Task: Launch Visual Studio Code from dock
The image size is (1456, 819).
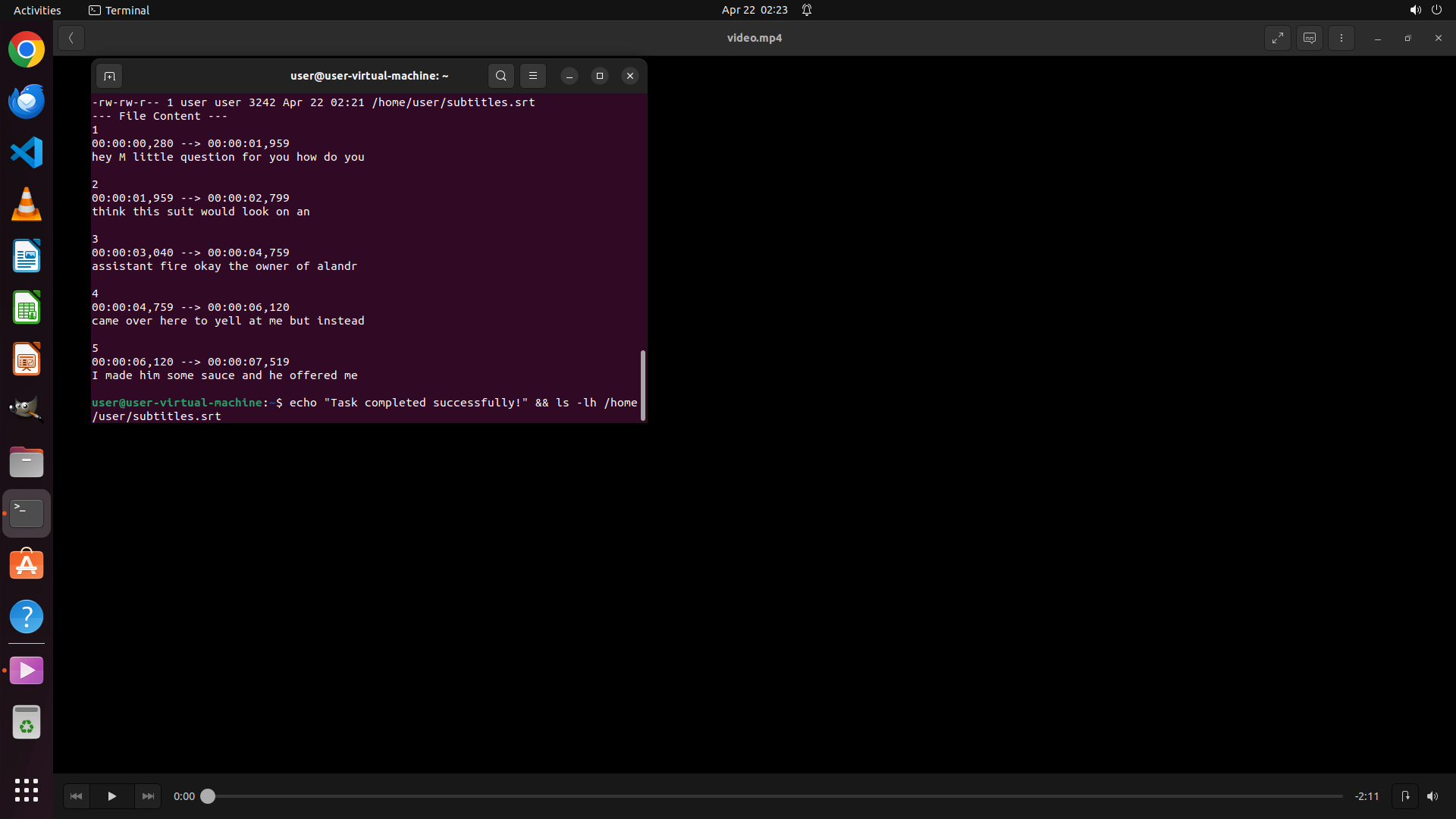Action: [x=27, y=152]
